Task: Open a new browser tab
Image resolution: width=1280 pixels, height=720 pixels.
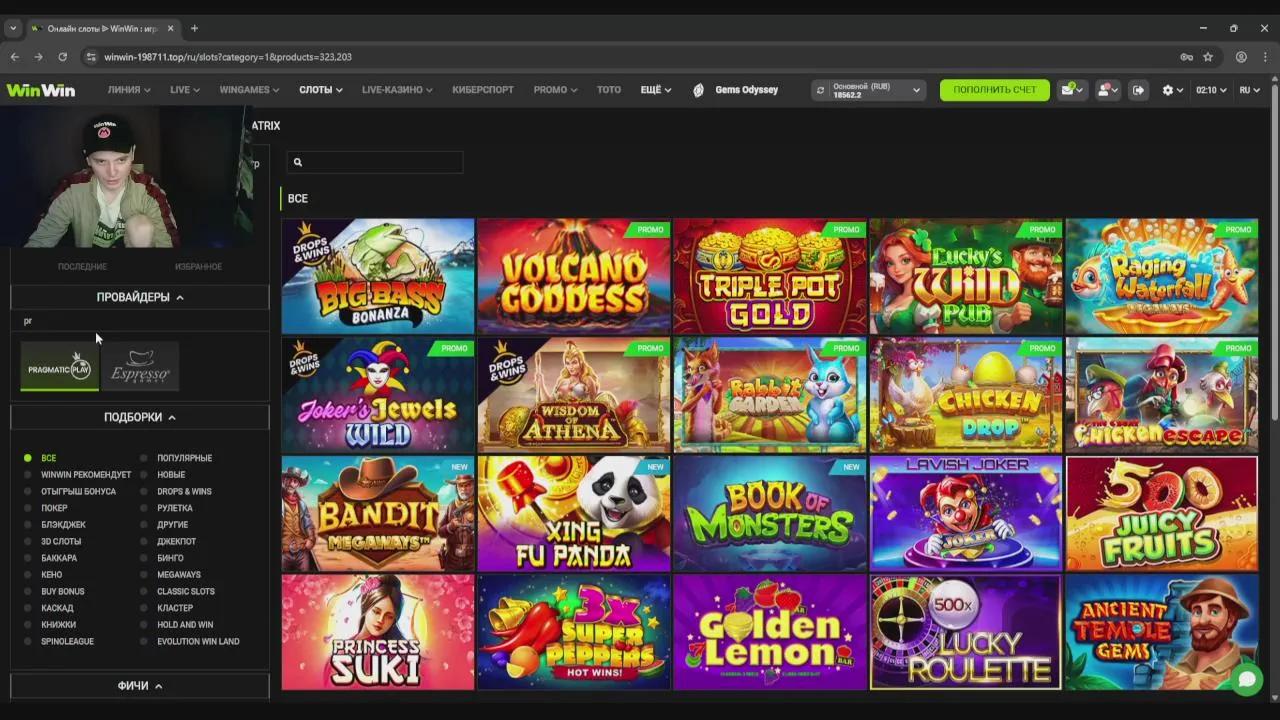Action: click(x=194, y=28)
